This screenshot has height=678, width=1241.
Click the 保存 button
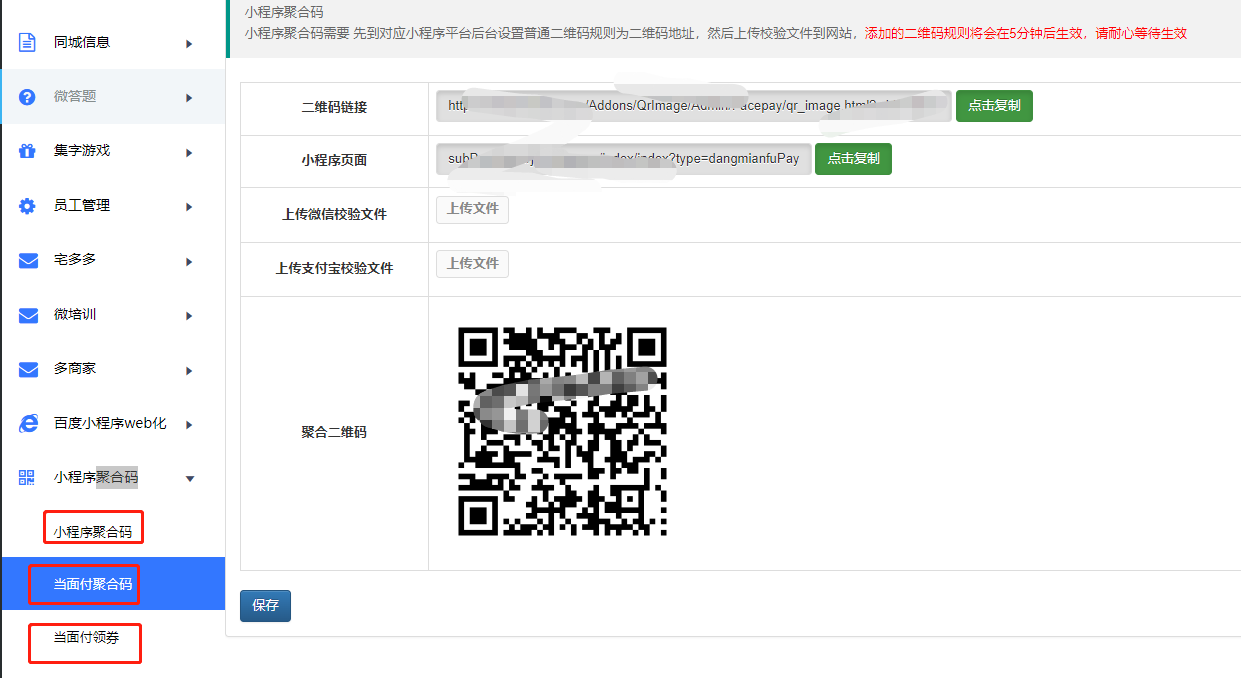pos(265,606)
